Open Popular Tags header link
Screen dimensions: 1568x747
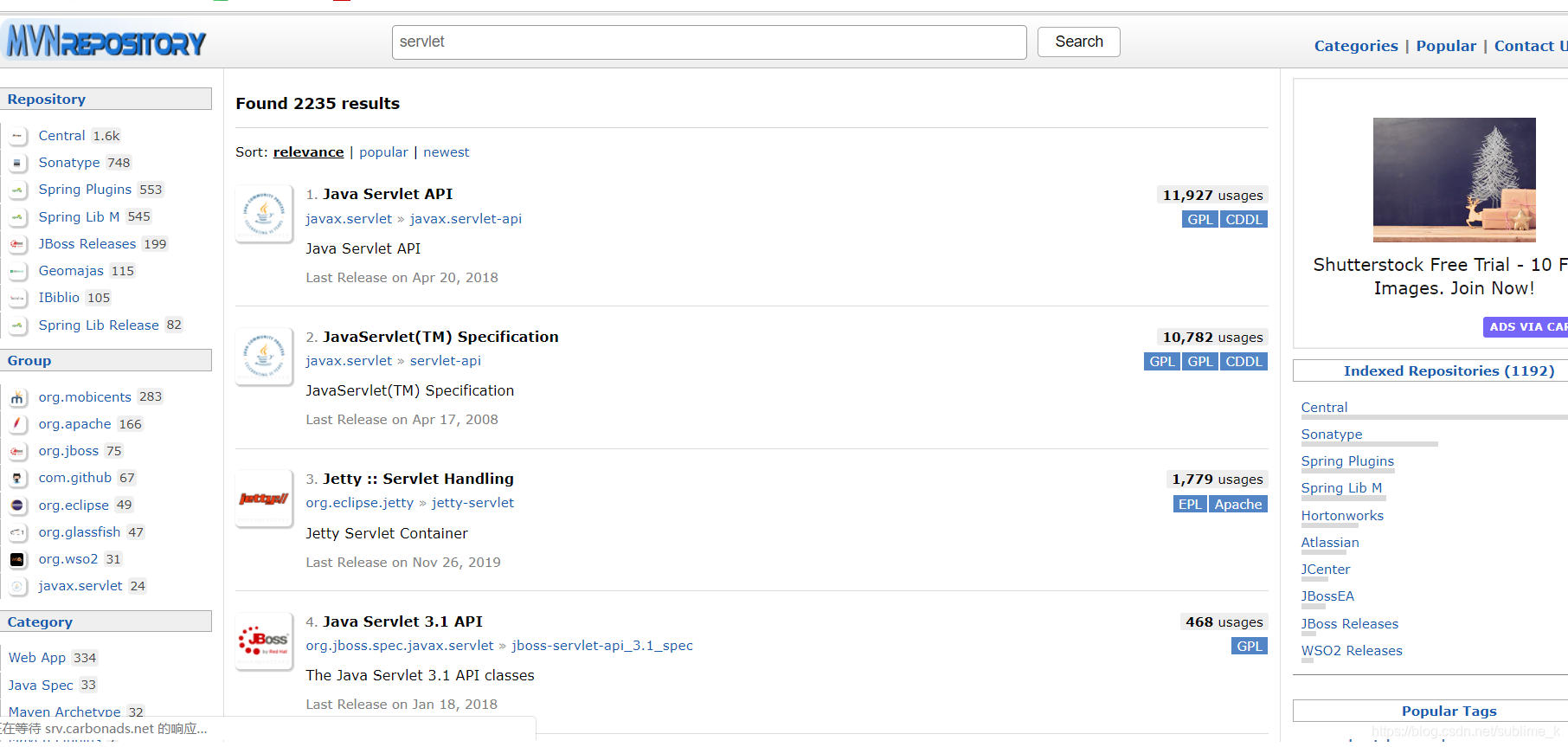pyautogui.click(x=1449, y=712)
